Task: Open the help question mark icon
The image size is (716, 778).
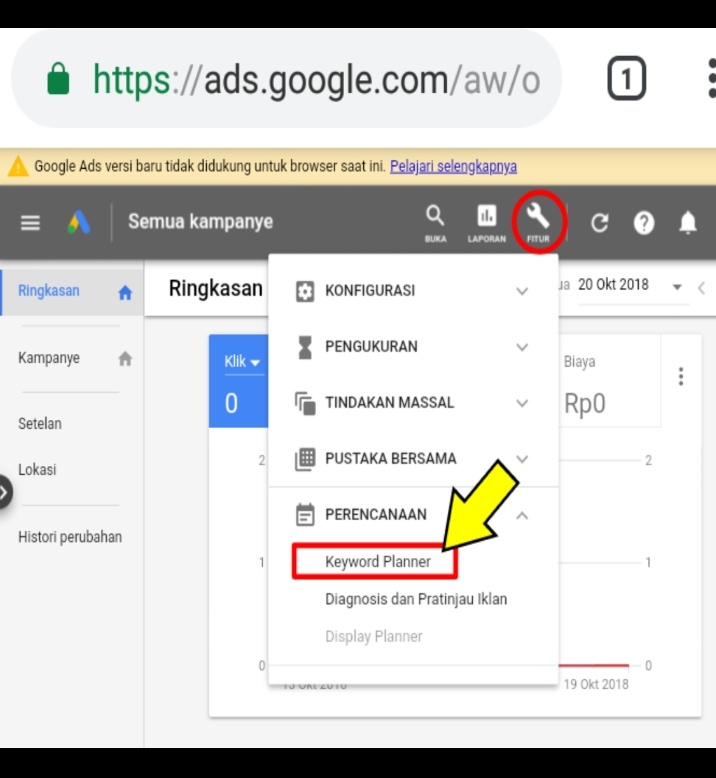Action: (x=644, y=223)
